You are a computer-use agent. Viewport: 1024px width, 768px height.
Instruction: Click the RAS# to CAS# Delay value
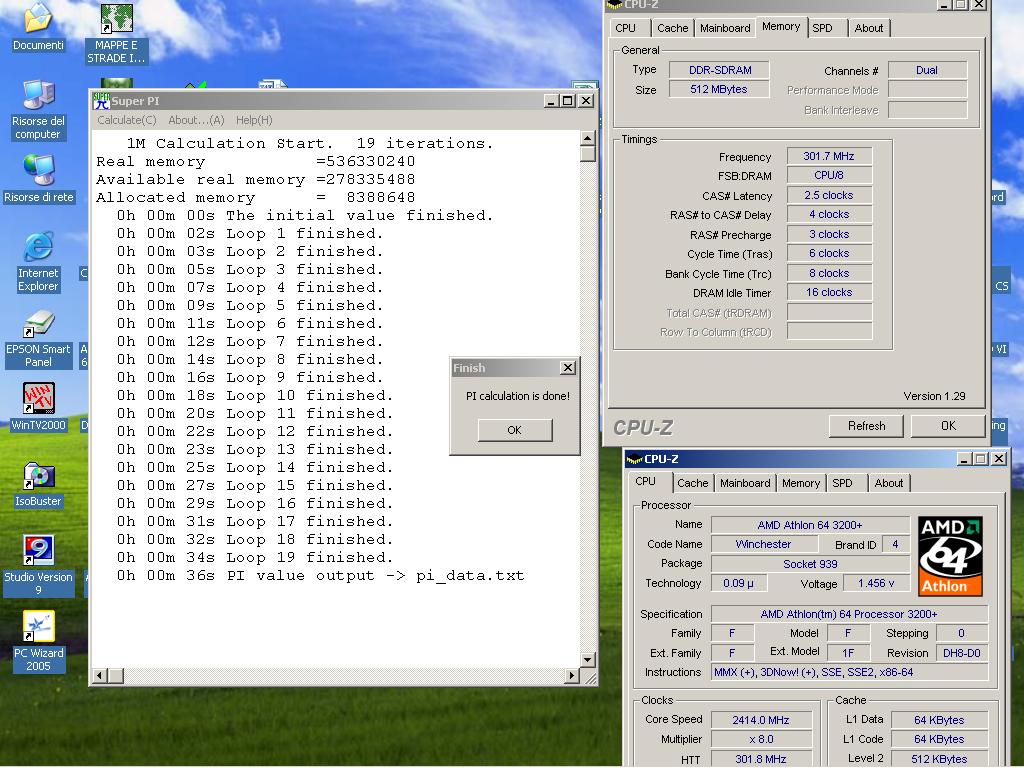(x=829, y=214)
